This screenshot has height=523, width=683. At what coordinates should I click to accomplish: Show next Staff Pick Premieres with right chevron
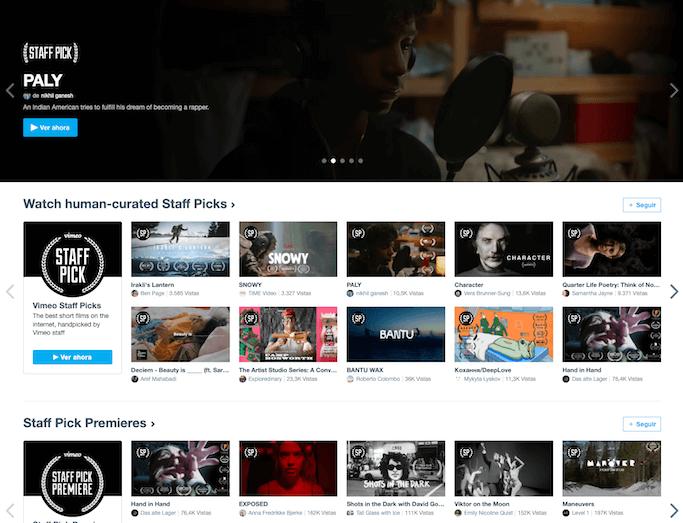tap(673, 511)
